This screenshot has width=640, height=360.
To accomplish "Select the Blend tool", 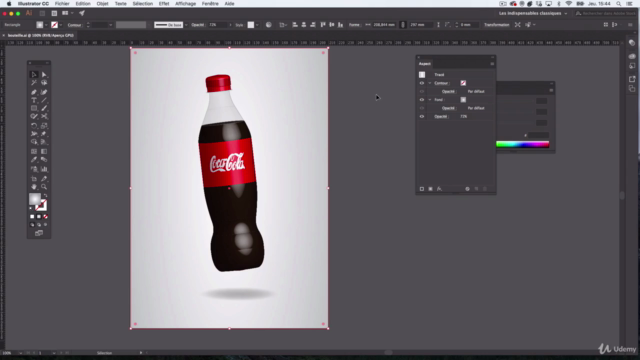I will click(44, 160).
